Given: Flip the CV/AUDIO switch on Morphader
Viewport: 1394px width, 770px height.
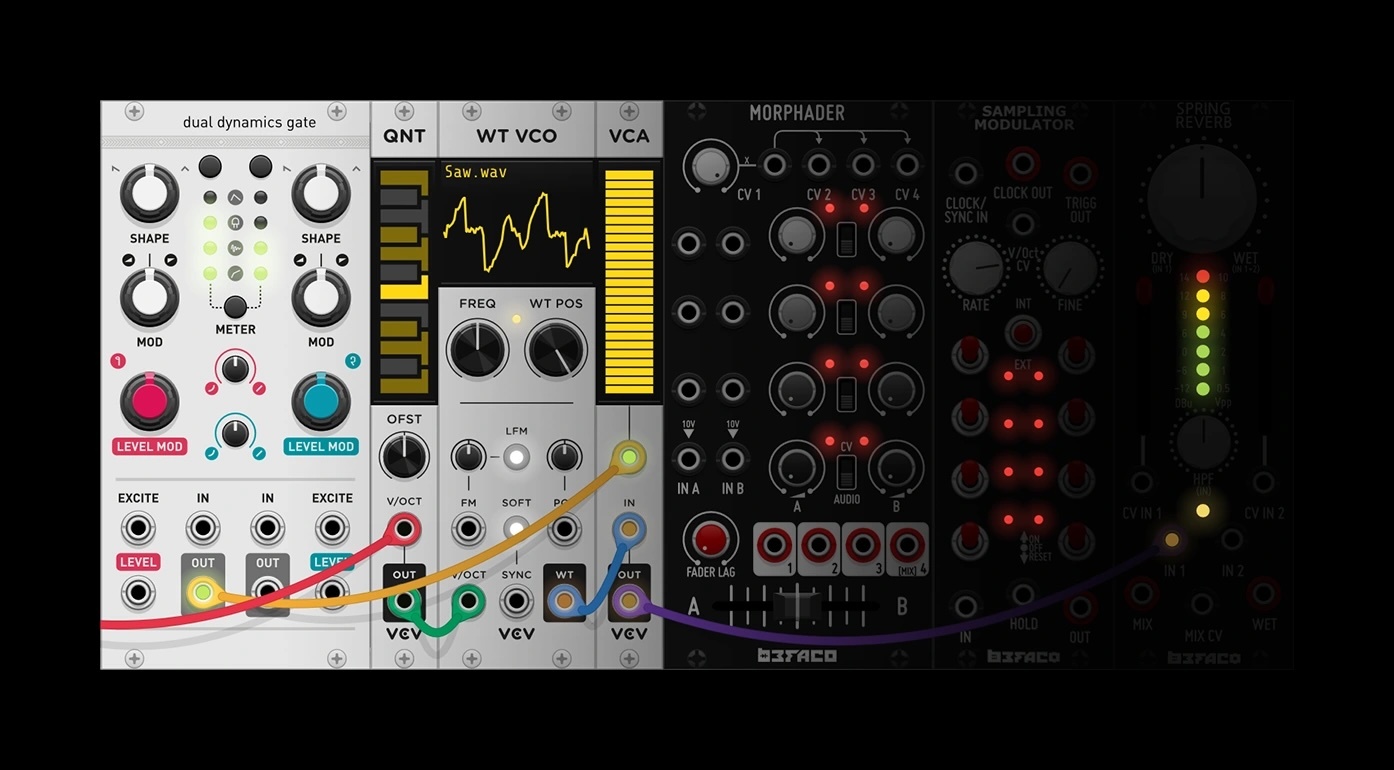Looking at the screenshot, I should pos(846,471).
